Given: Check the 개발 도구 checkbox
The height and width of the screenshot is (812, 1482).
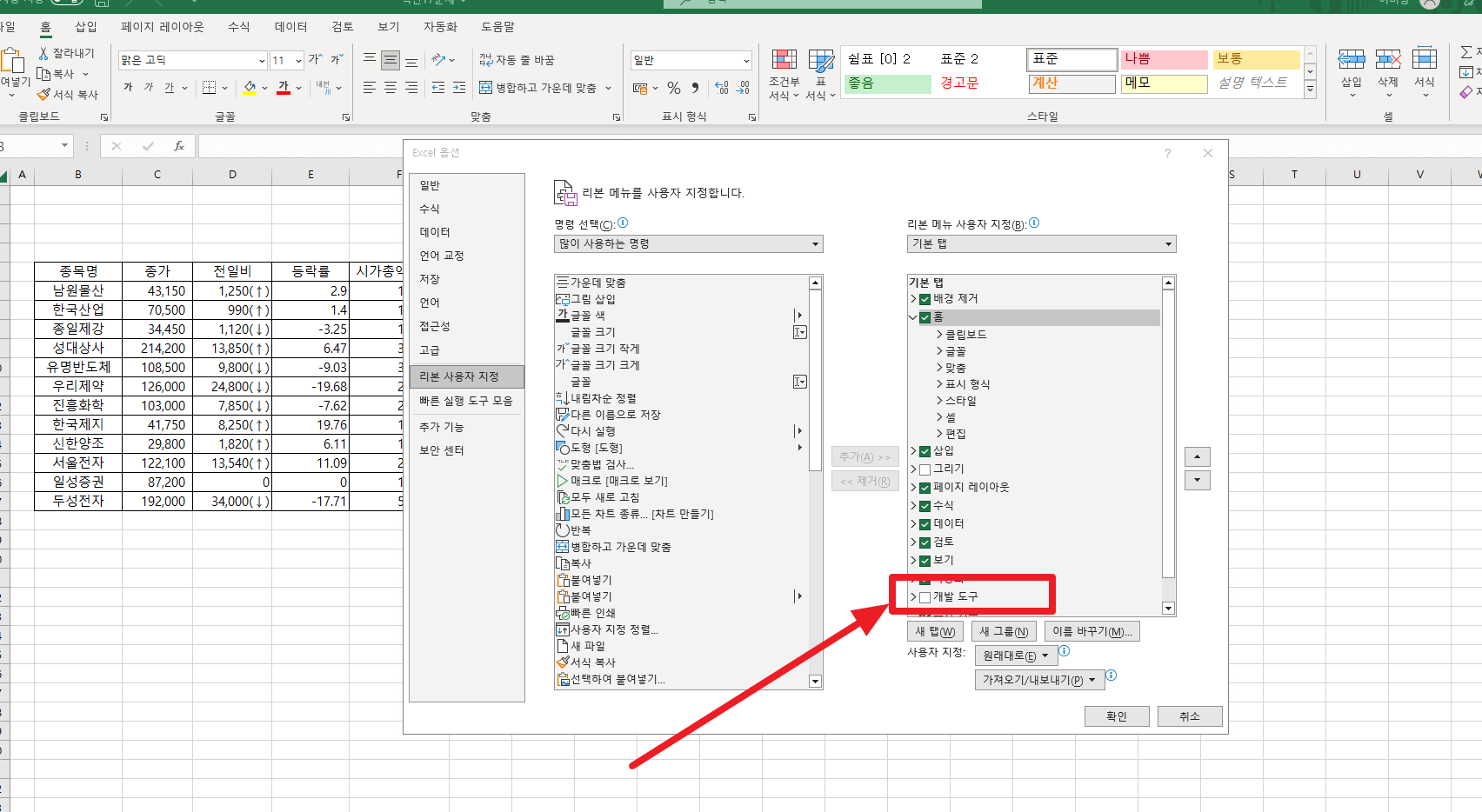Looking at the screenshot, I should click(925, 596).
